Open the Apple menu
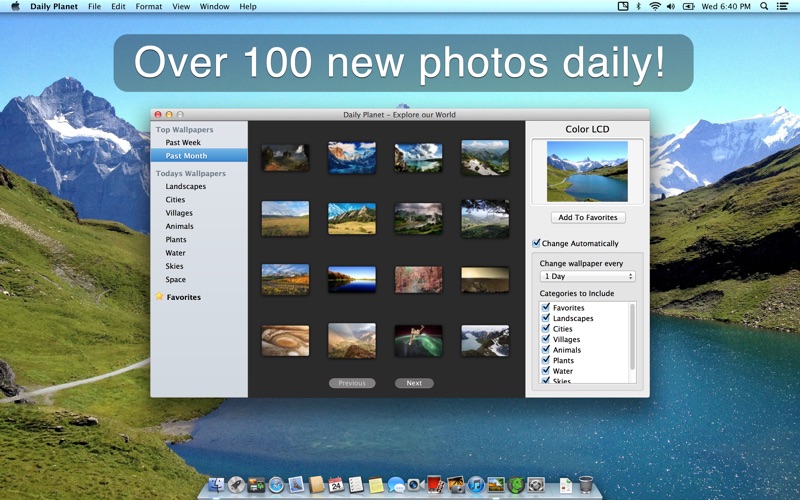 click(15, 6)
